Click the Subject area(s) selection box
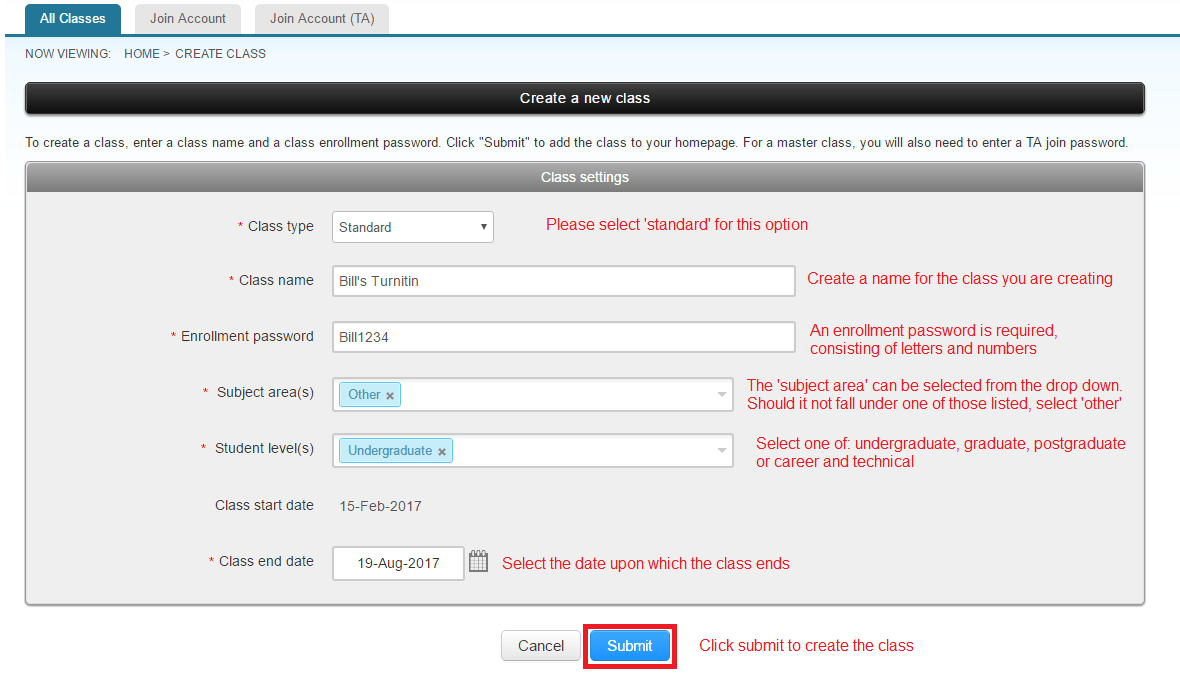Viewport: 1180px width, 695px height. 560,395
